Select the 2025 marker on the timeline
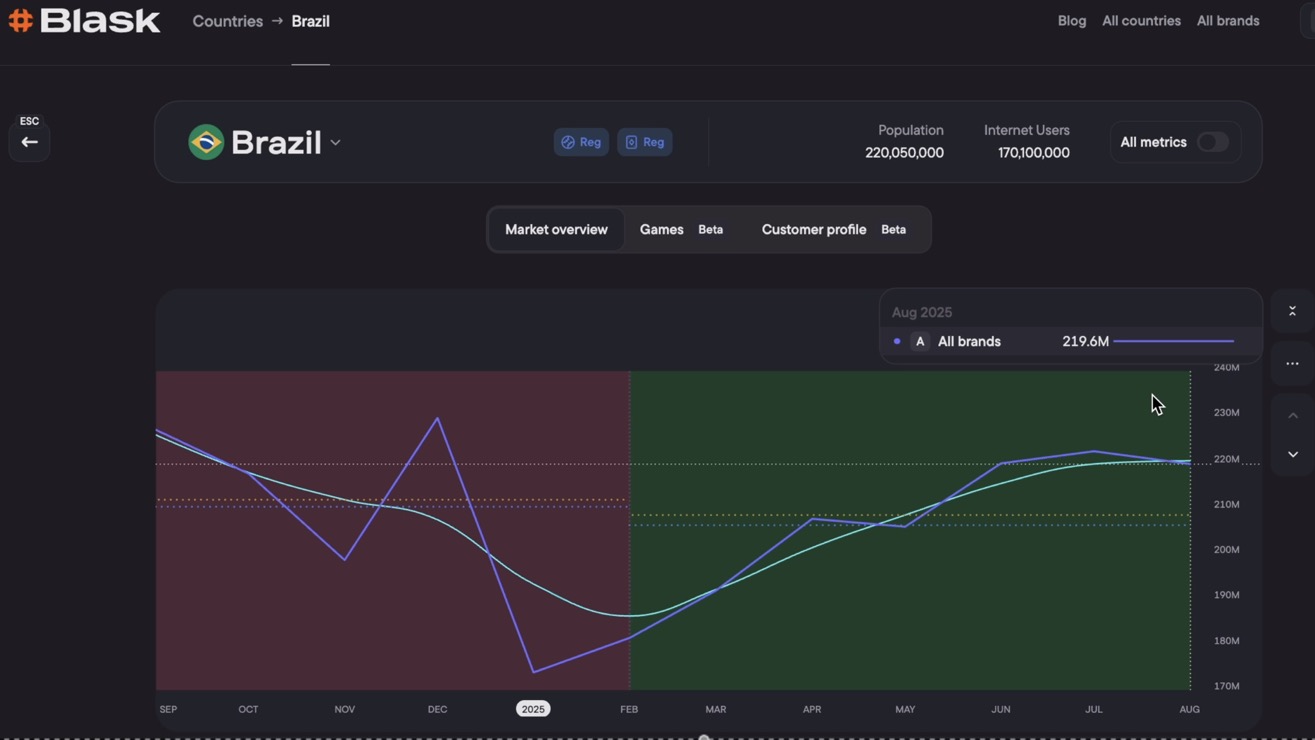The height and width of the screenshot is (740, 1315). (533, 709)
